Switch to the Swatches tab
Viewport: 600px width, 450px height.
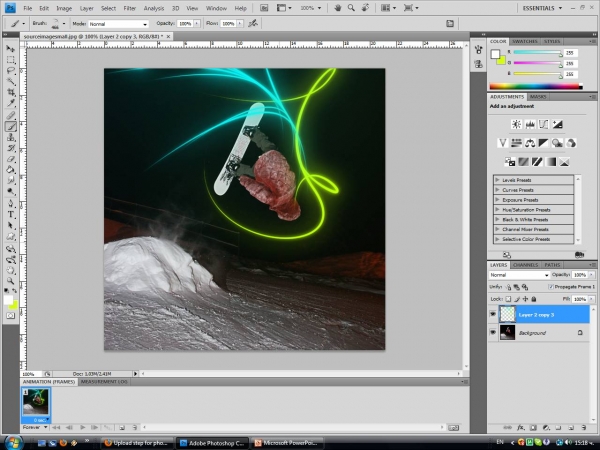(x=525, y=41)
